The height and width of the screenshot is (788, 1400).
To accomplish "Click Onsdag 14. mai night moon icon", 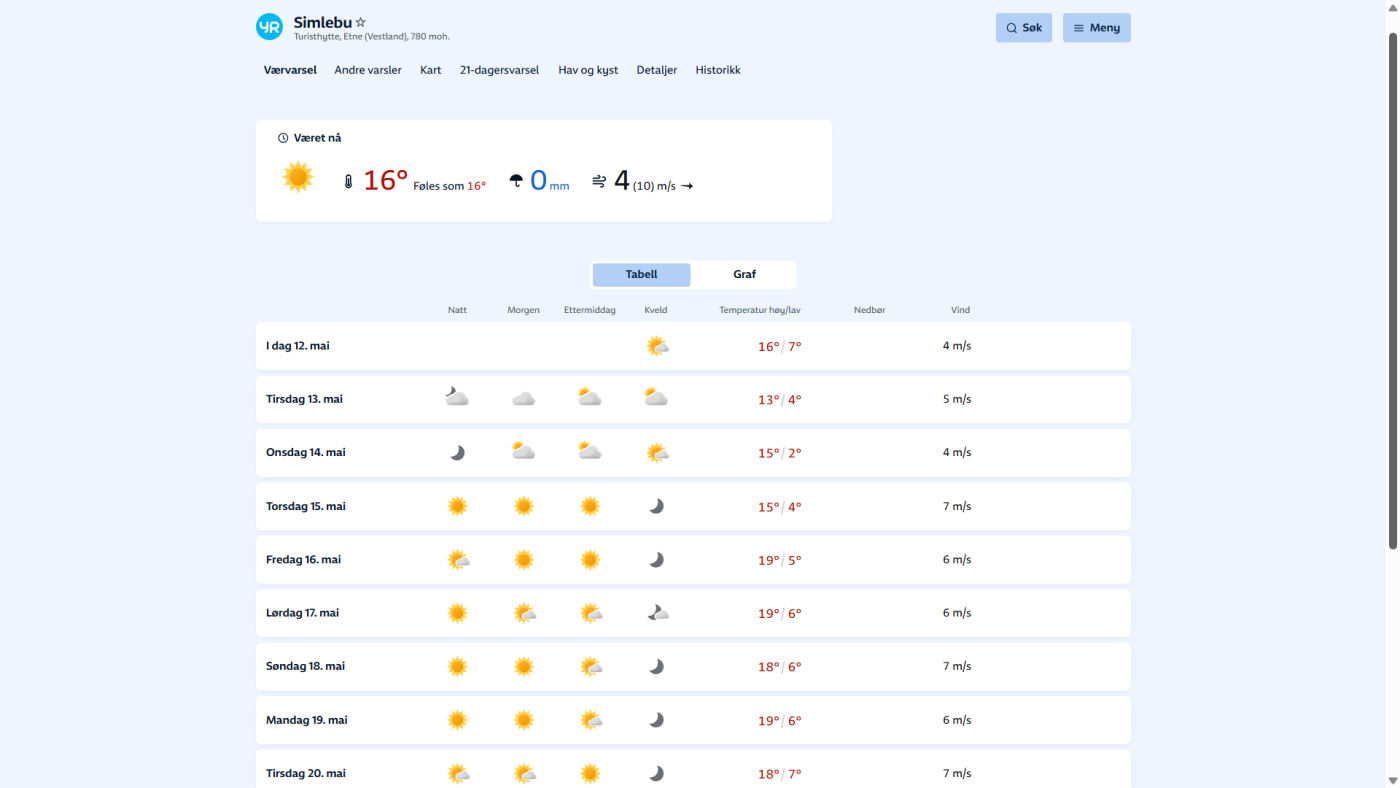I will 457,453.
